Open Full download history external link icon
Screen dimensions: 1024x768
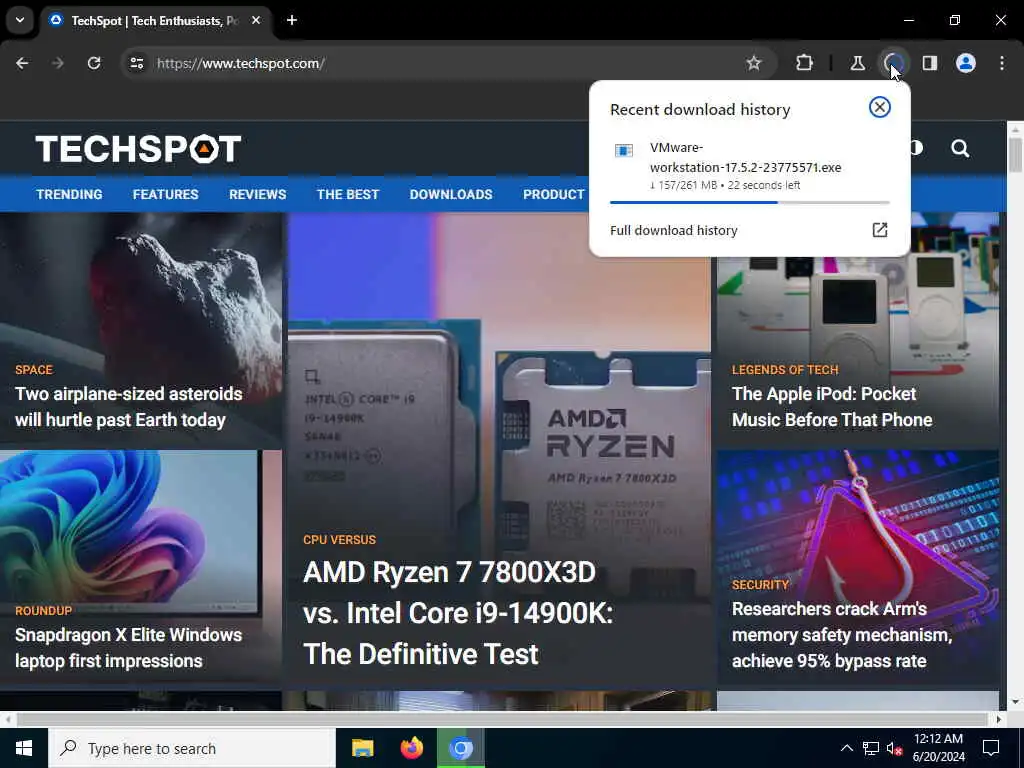pos(880,230)
